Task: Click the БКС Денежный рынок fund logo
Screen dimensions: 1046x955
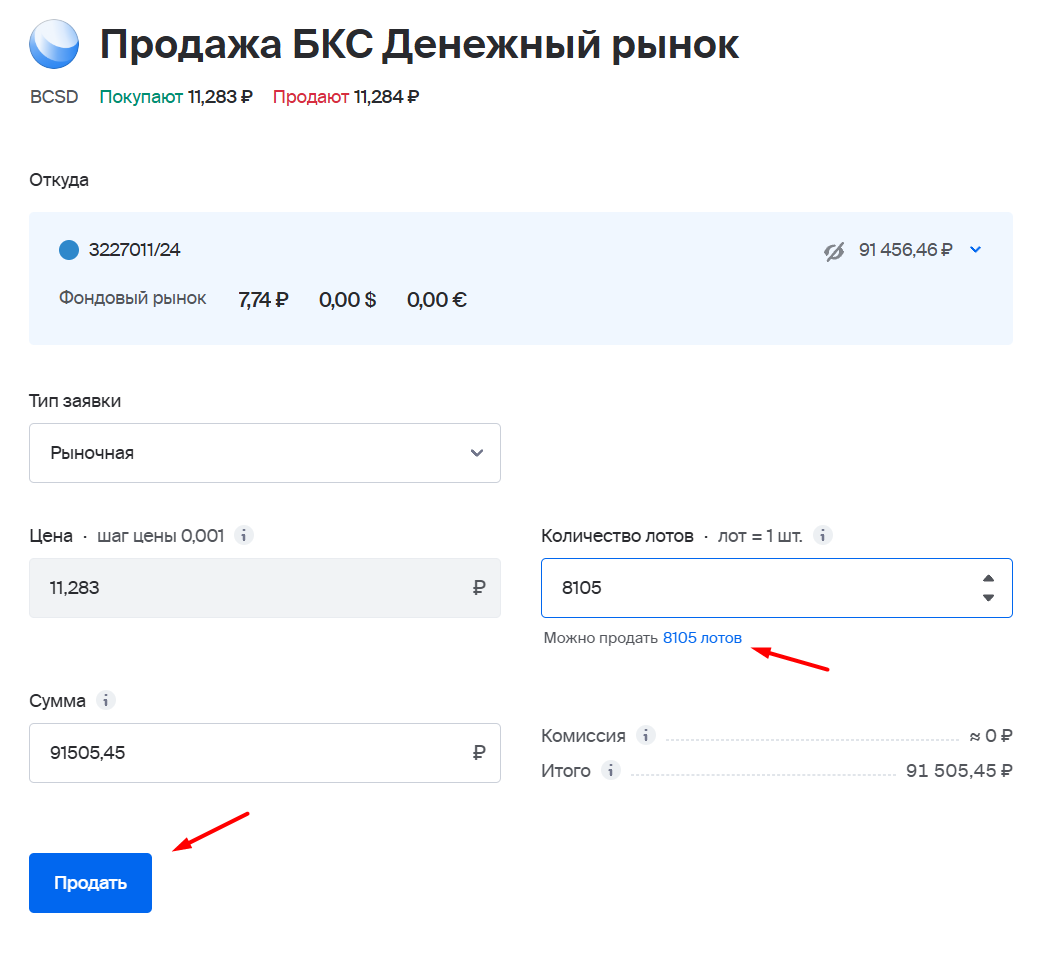Action: tap(54, 44)
